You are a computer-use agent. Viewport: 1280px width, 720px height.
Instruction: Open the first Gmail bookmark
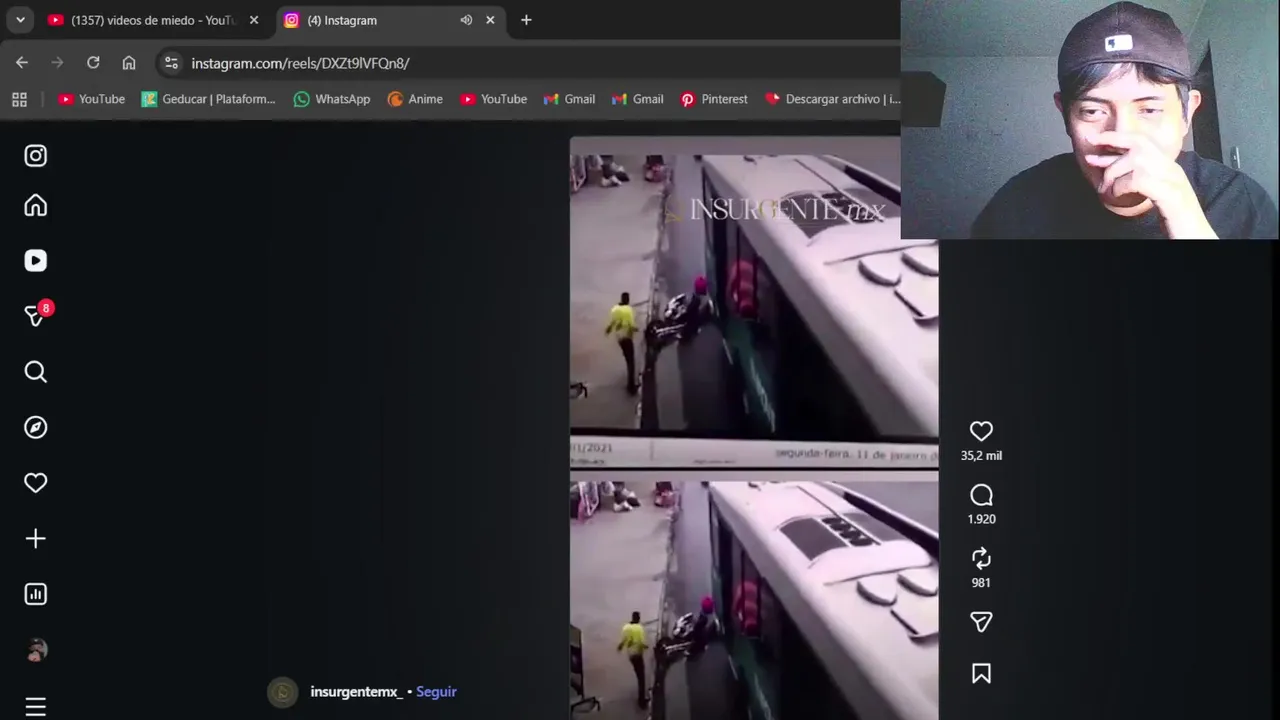coord(569,99)
